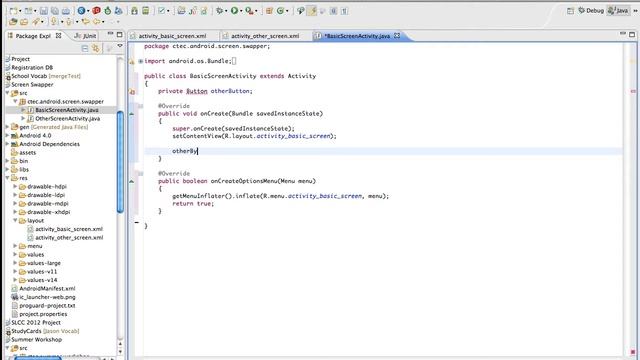Expand the Android Dependencies node
Viewport: 640px width, 360px height.
(7, 144)
